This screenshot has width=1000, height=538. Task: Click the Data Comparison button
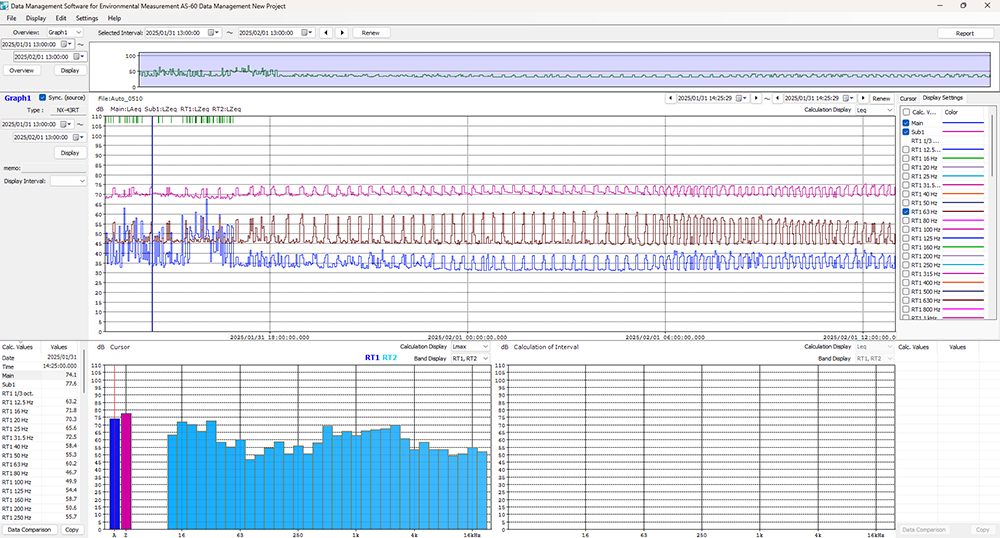29,530
